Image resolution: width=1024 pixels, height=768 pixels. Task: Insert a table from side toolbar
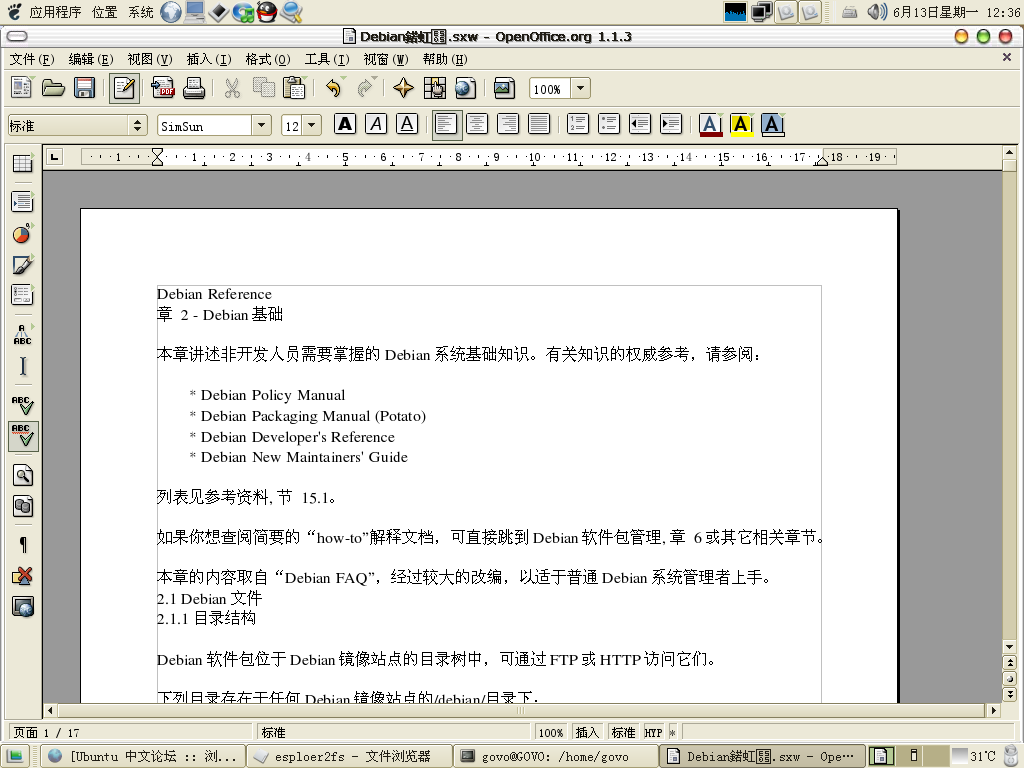tap(23, 163)
